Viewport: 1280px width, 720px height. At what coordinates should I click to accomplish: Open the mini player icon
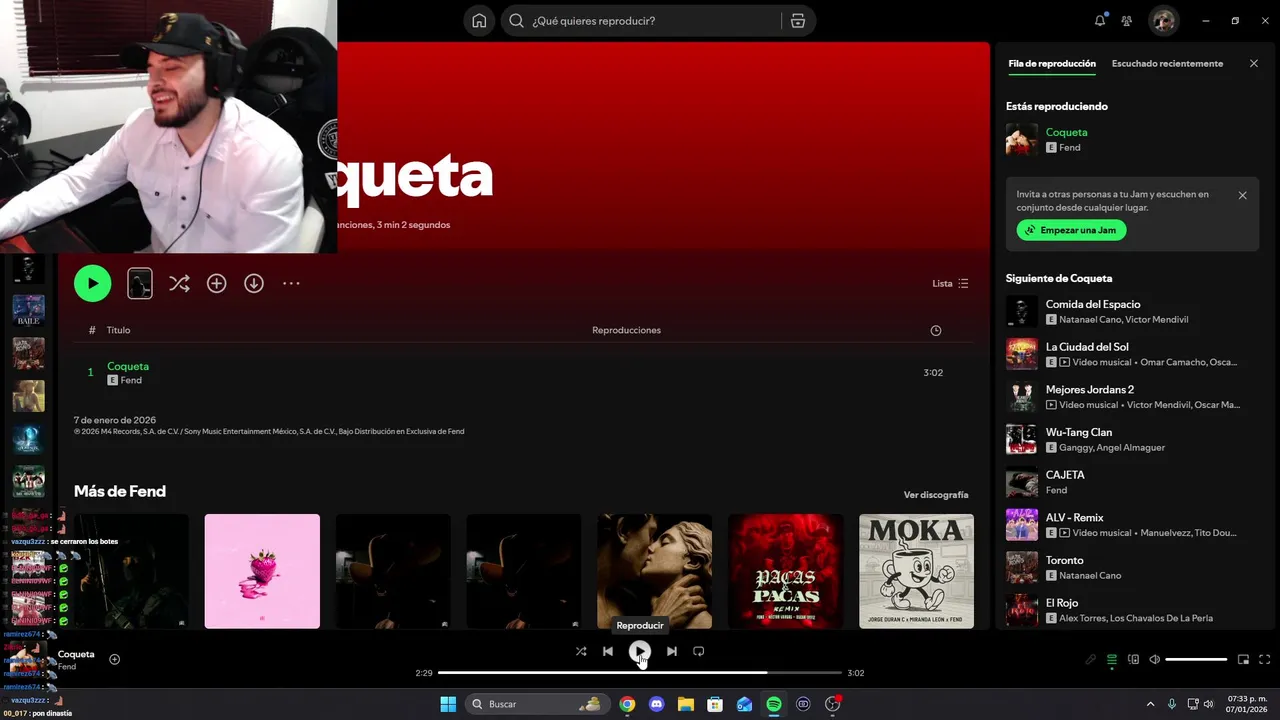[x=1244, y=660]
